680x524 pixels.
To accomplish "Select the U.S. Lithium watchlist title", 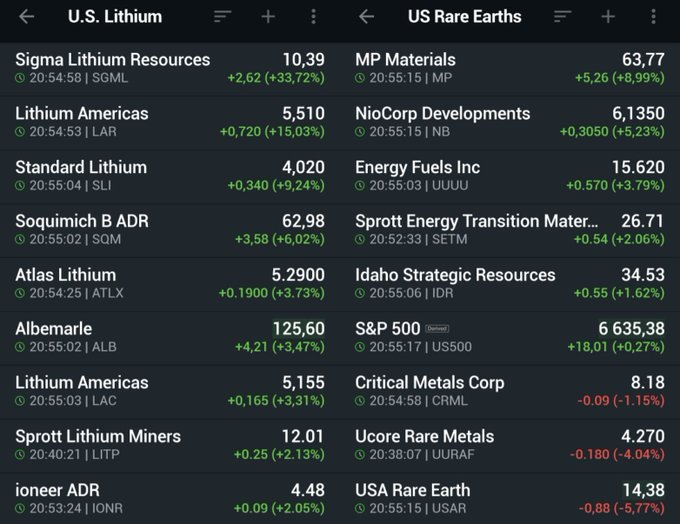I will (115, 16).
